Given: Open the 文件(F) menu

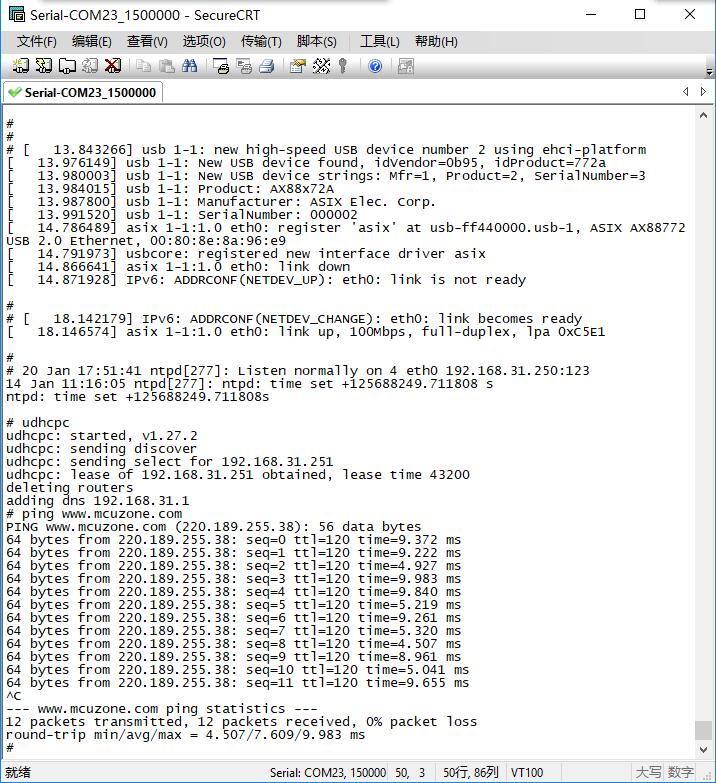Looking at the screenshot, I should 37,41.
